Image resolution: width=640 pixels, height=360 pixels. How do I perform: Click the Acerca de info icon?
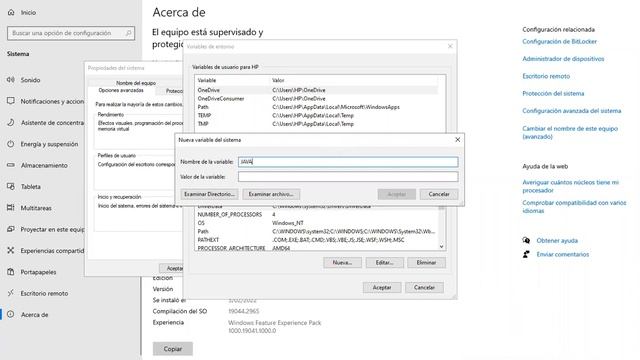[11, 314]
